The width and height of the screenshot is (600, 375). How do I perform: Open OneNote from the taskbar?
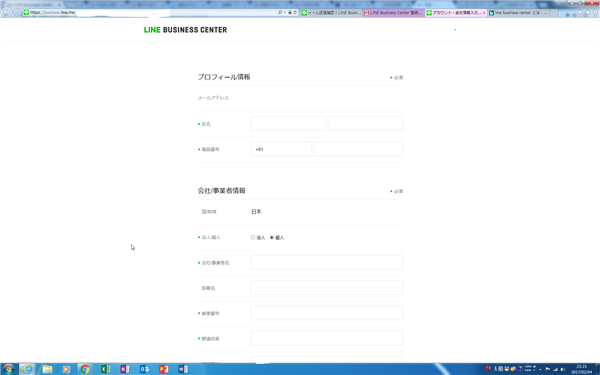click(x=125, y=369)
